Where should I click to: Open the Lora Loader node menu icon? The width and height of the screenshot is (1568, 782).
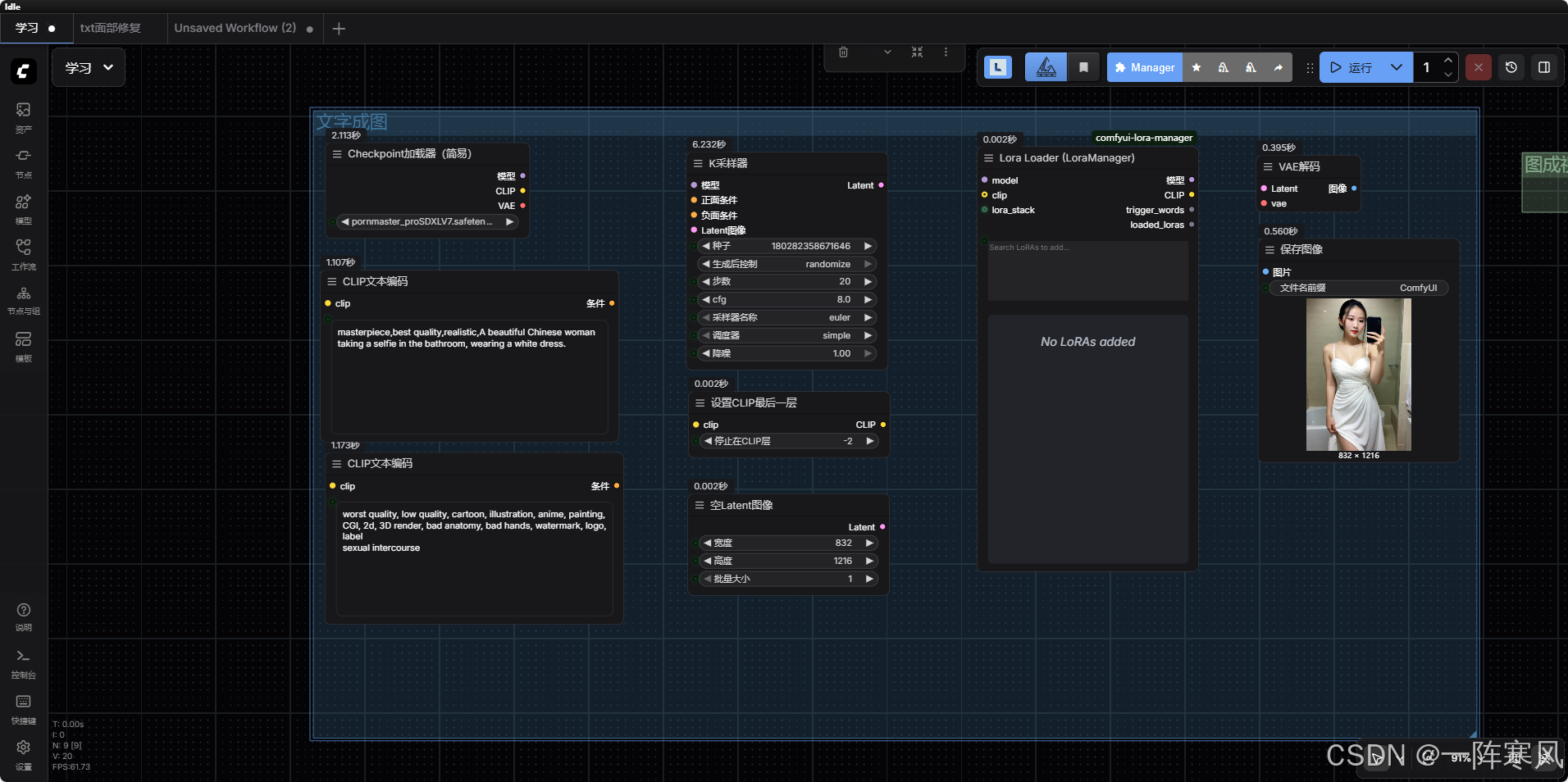point(988,158)
